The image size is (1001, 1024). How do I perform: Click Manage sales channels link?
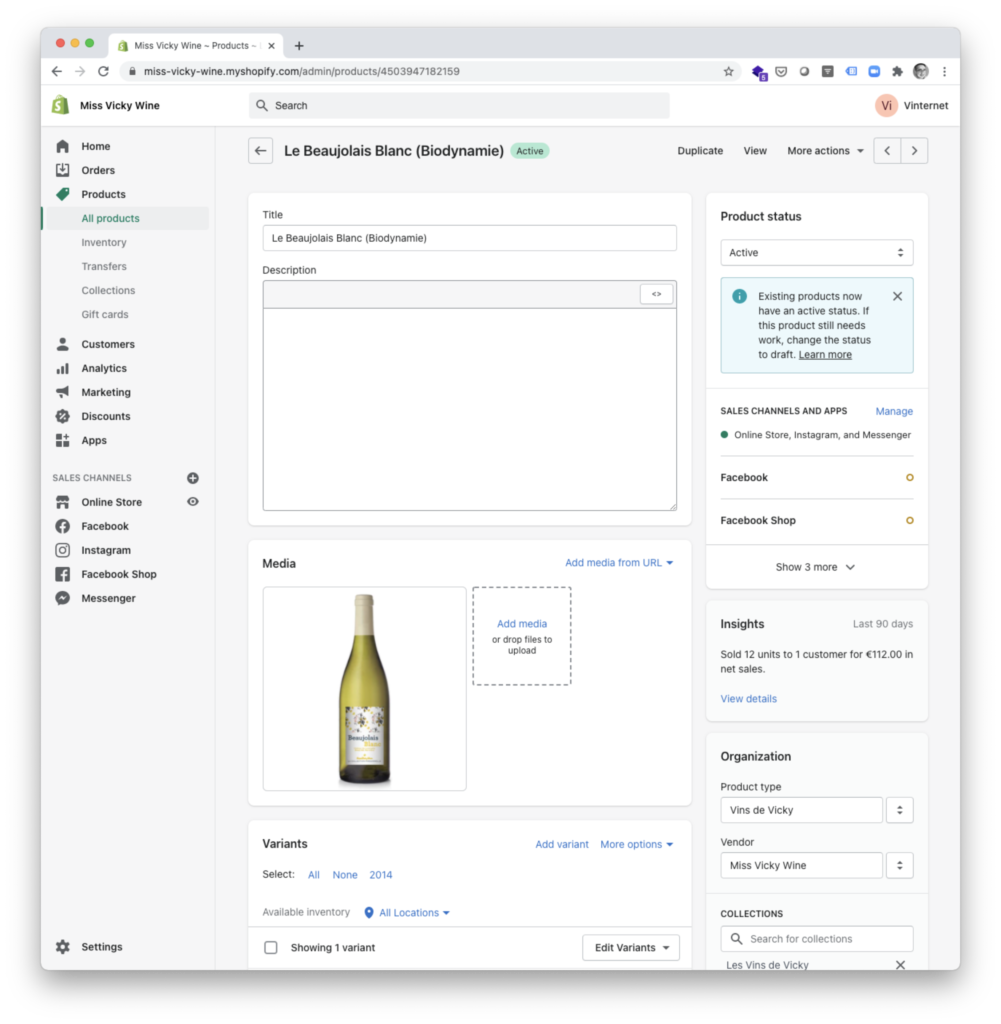(x=894, y=411)
